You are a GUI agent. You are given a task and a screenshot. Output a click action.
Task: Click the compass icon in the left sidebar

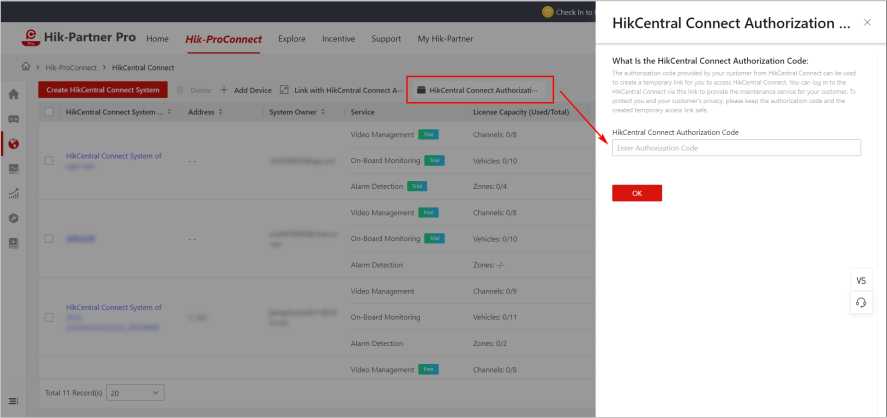[13, 218]
